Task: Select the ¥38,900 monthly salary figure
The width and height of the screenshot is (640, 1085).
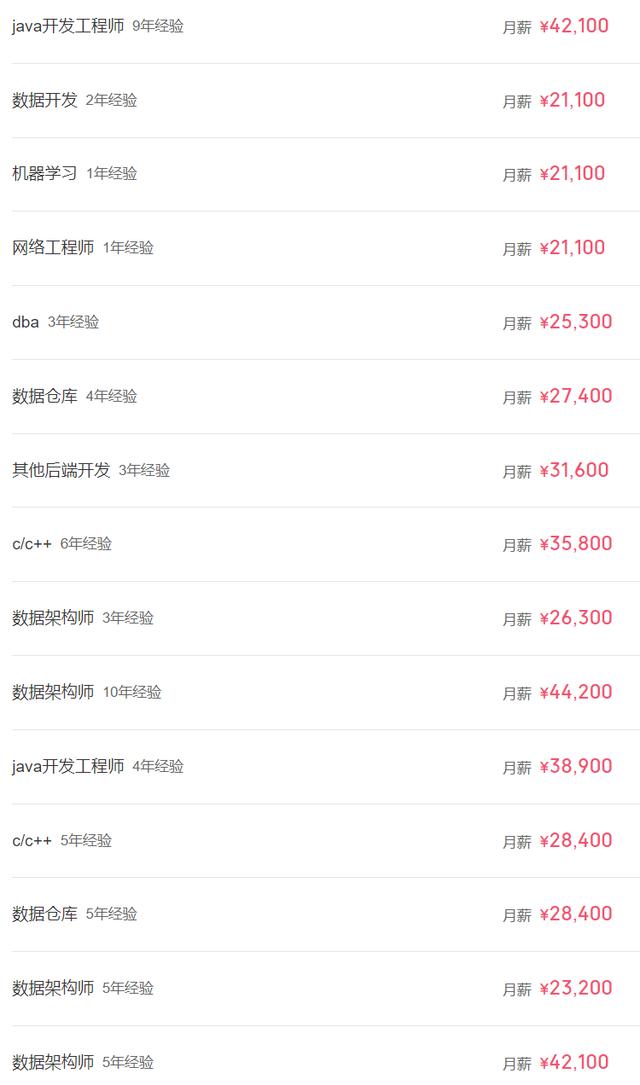Action: [575, 766]
